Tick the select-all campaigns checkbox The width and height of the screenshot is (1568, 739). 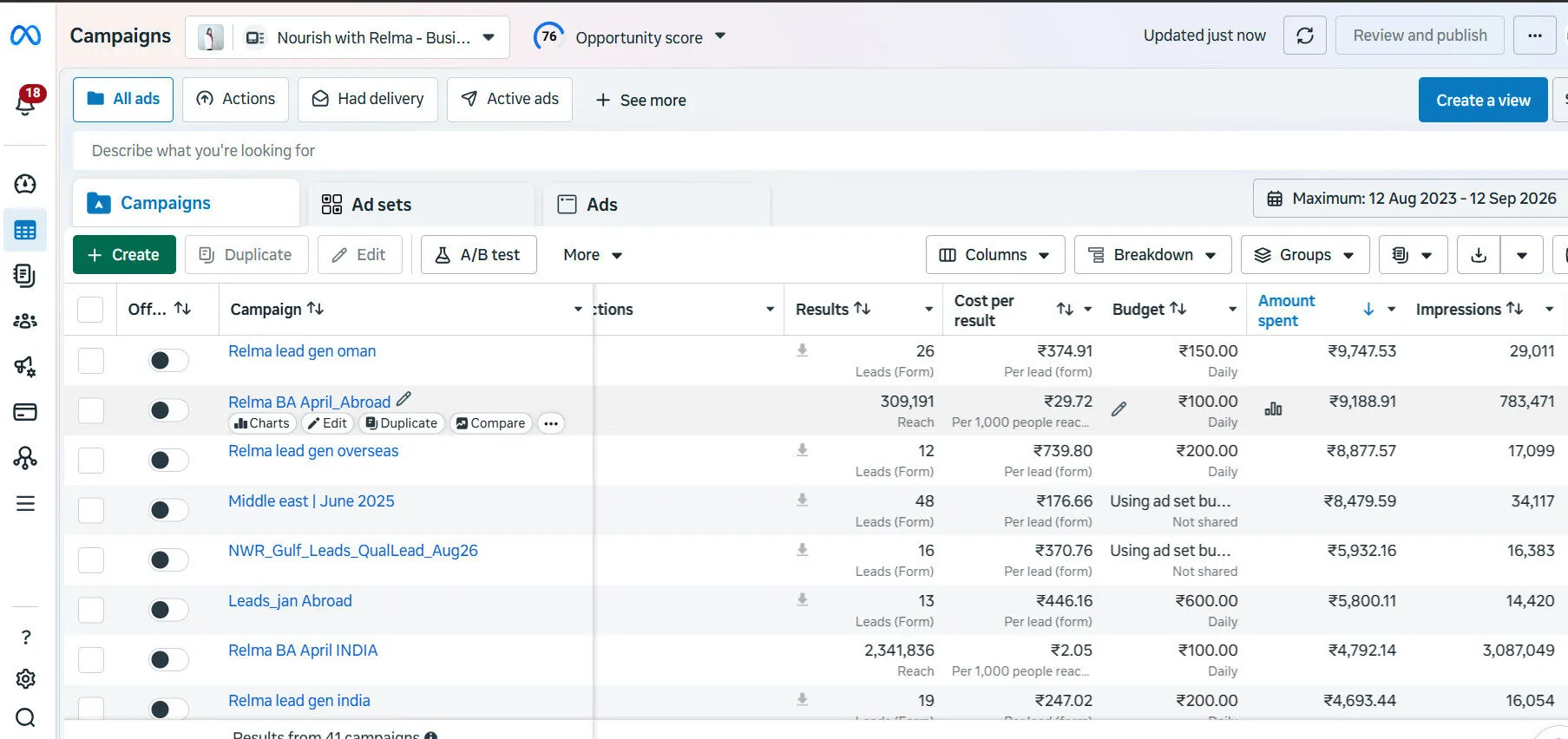click(x=90, y=310)
